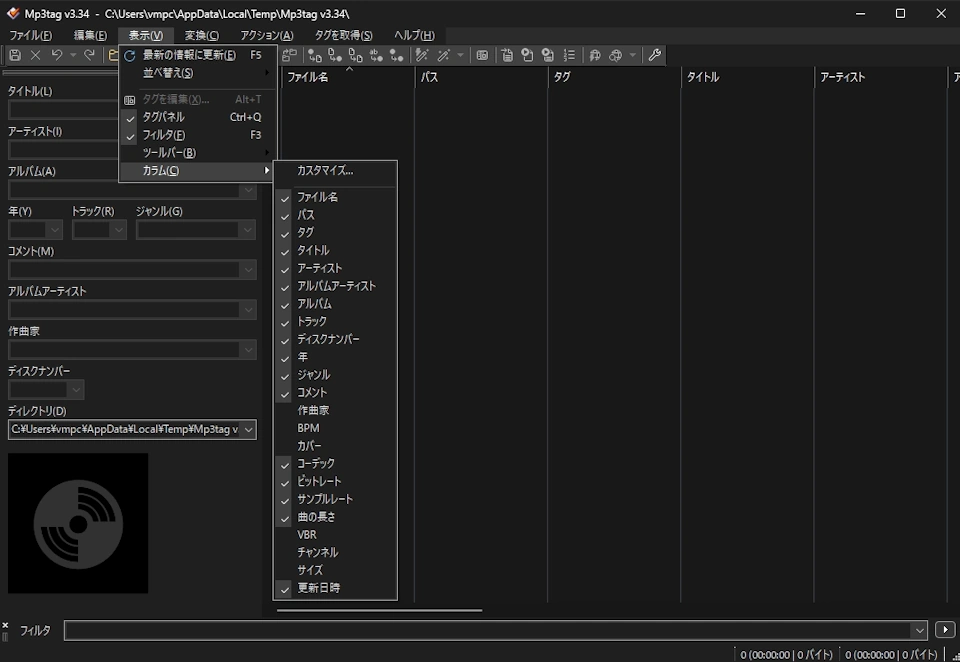Click the Remove tag X toolbar icon
The height and width of the screenshot is (662, 960).
click(x=36, y=55)
